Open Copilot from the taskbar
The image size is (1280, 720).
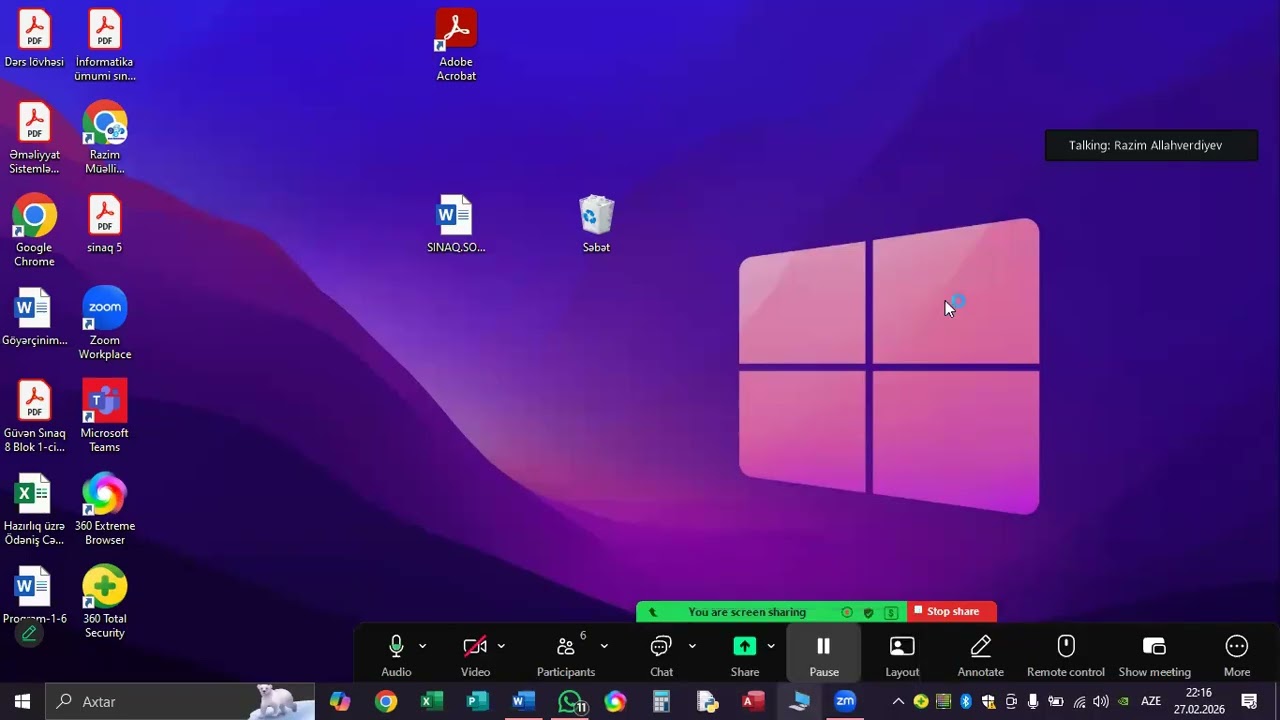point(340,702)
